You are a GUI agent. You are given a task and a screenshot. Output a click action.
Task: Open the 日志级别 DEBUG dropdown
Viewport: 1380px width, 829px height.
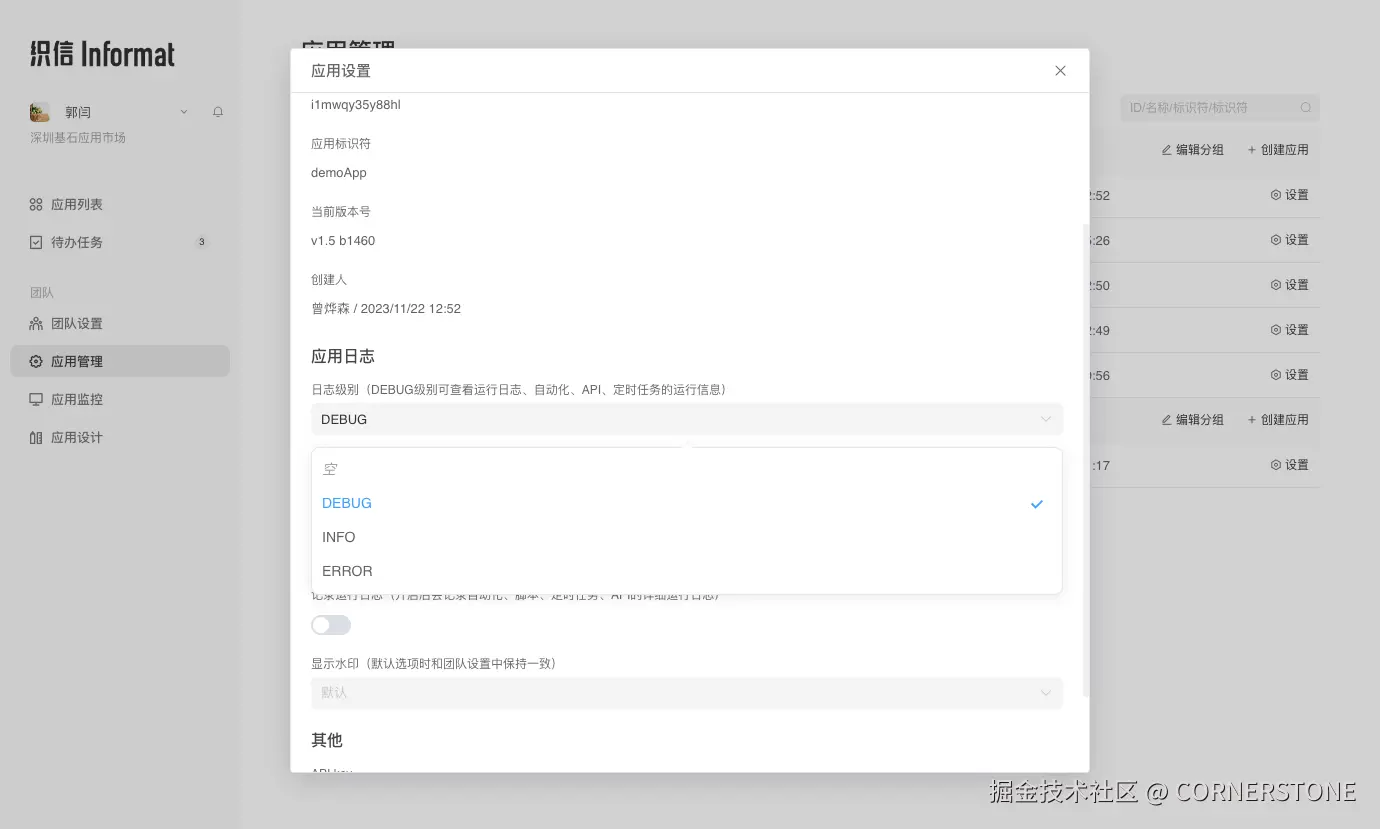point(686,419)
